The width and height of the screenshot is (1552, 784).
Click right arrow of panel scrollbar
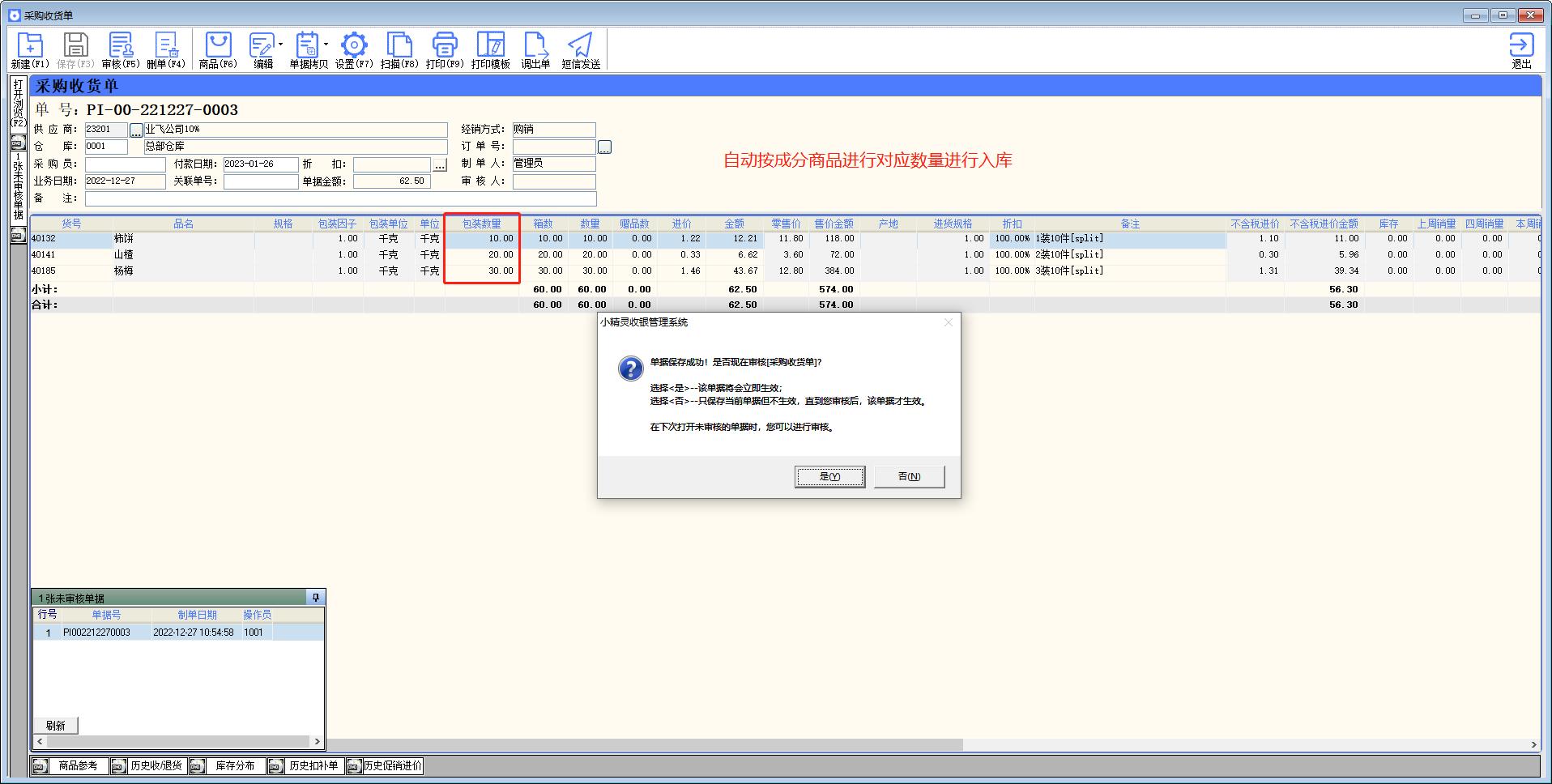click(317, 741)
